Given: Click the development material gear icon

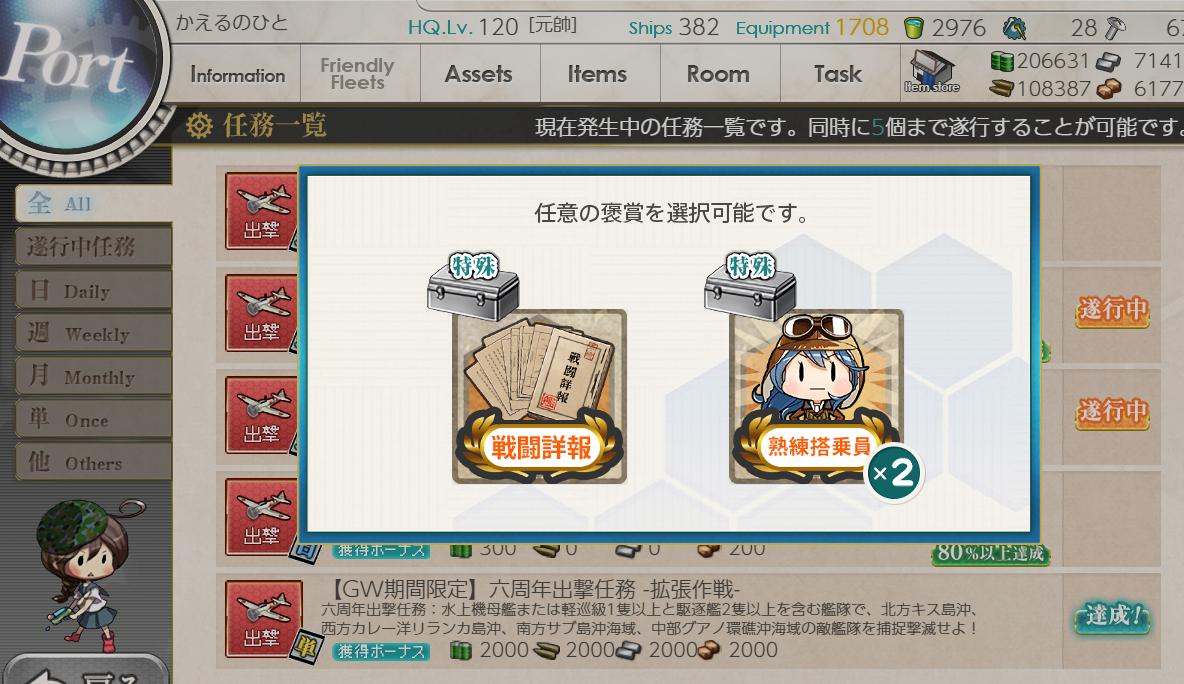Looking at the screenshot, I should [x=1014, y=29].
